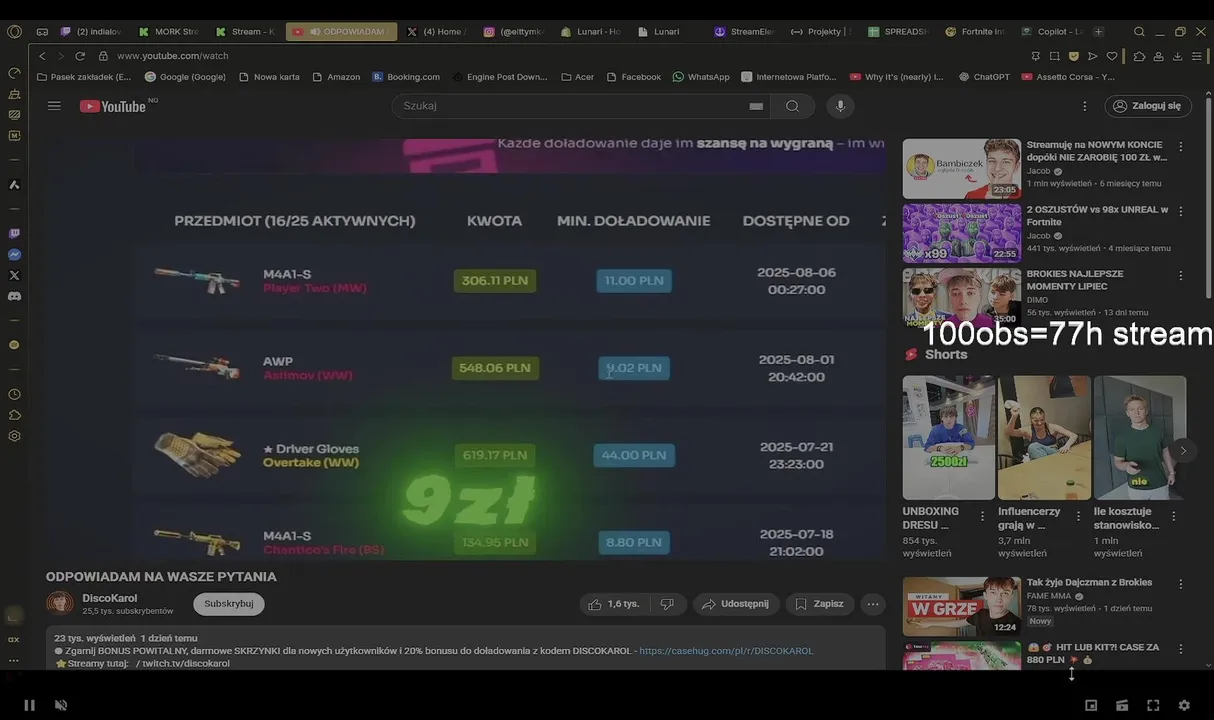
Task: Open YouTube settings three-dot menu beside Zaloguj się
Action: pyautogui.click(x=1085, y=106)
